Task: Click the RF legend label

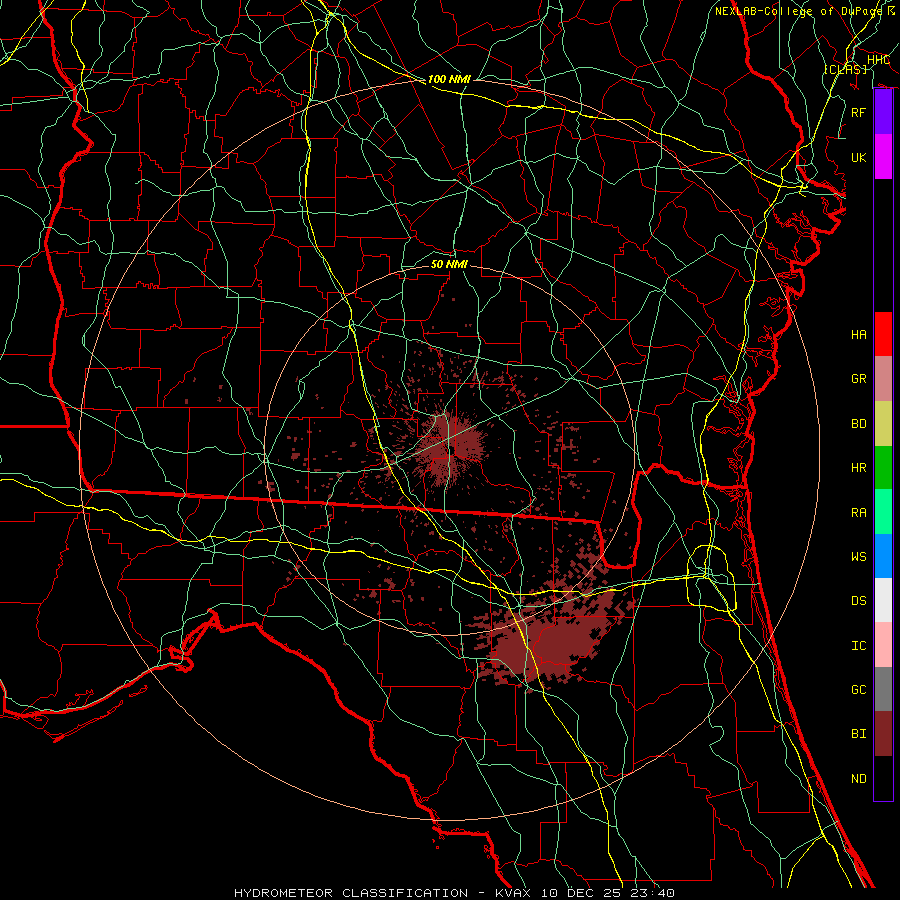Action: [x=858, y=112]
